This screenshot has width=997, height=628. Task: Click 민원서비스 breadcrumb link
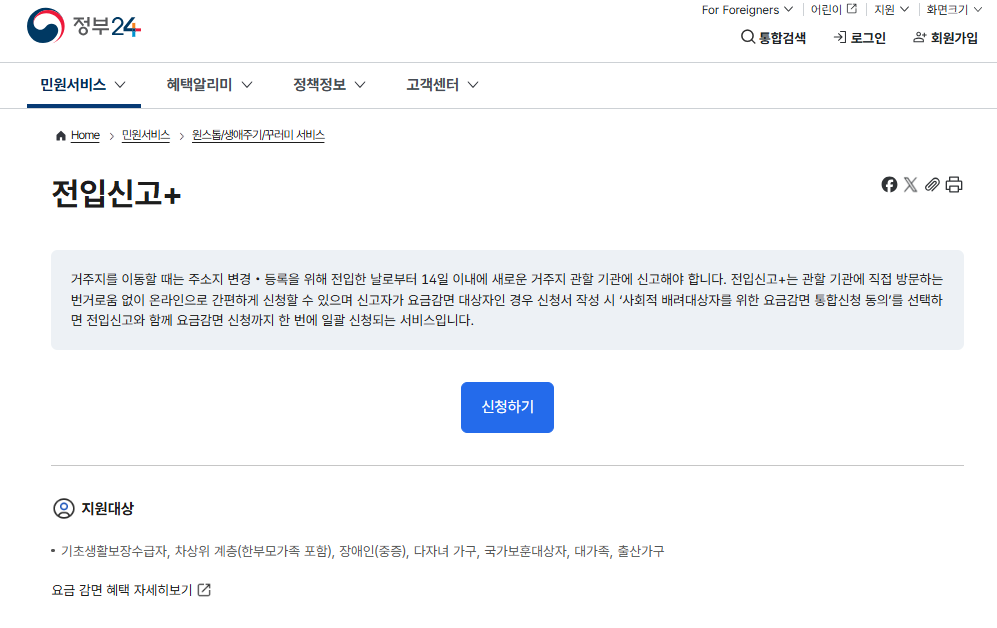coord(146,135)
